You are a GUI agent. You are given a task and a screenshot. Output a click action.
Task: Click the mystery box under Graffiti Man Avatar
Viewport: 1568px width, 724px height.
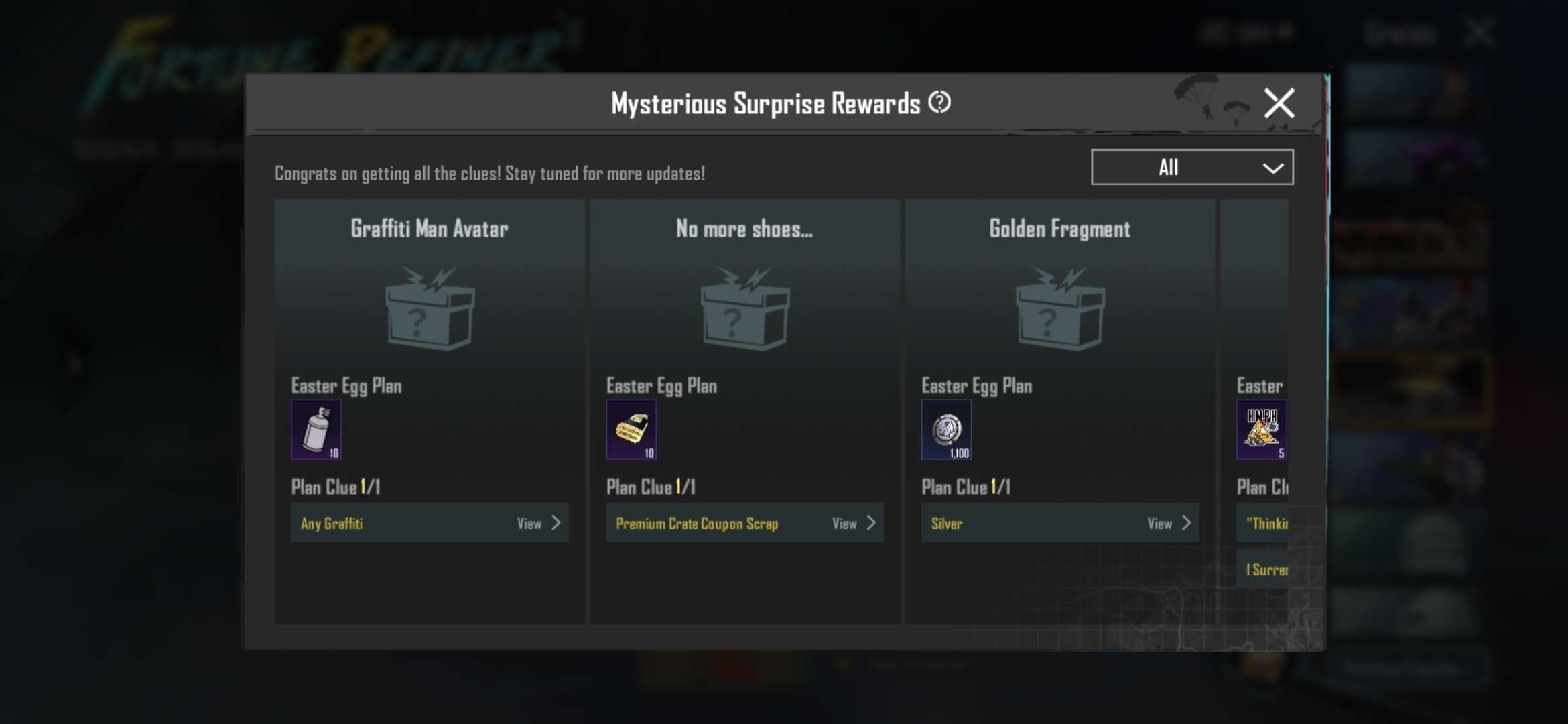tap(430, 308)
